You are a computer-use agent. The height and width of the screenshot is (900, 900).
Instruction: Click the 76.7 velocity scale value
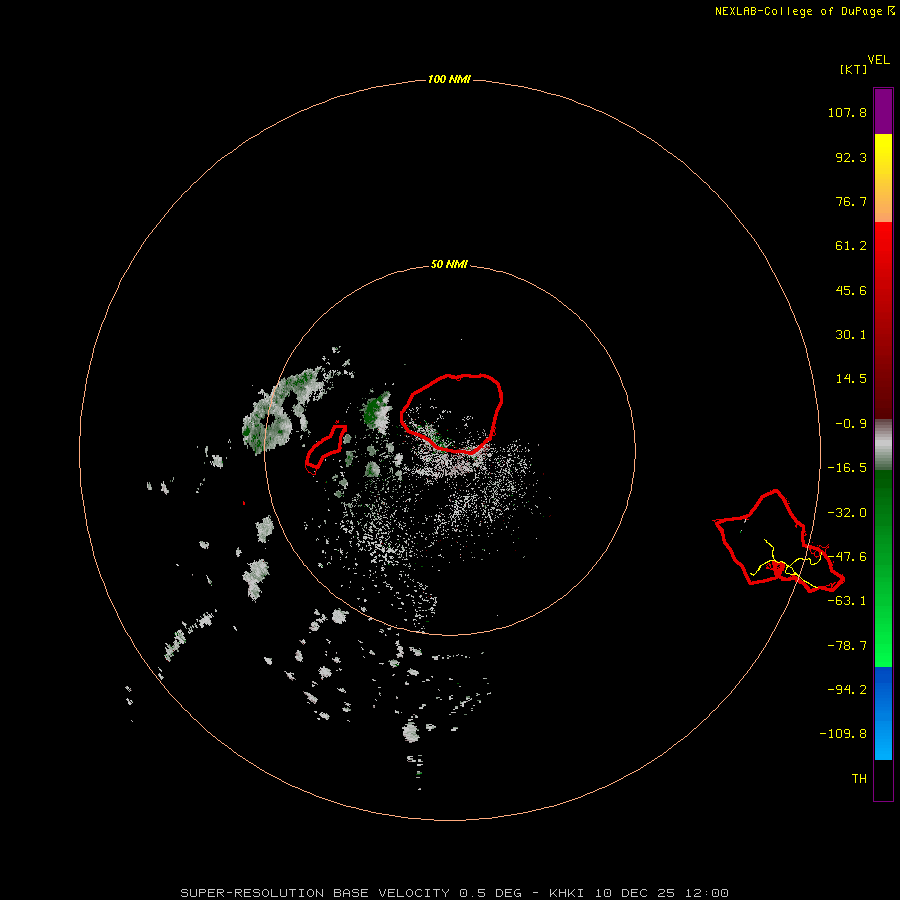(x=851, y=201)
